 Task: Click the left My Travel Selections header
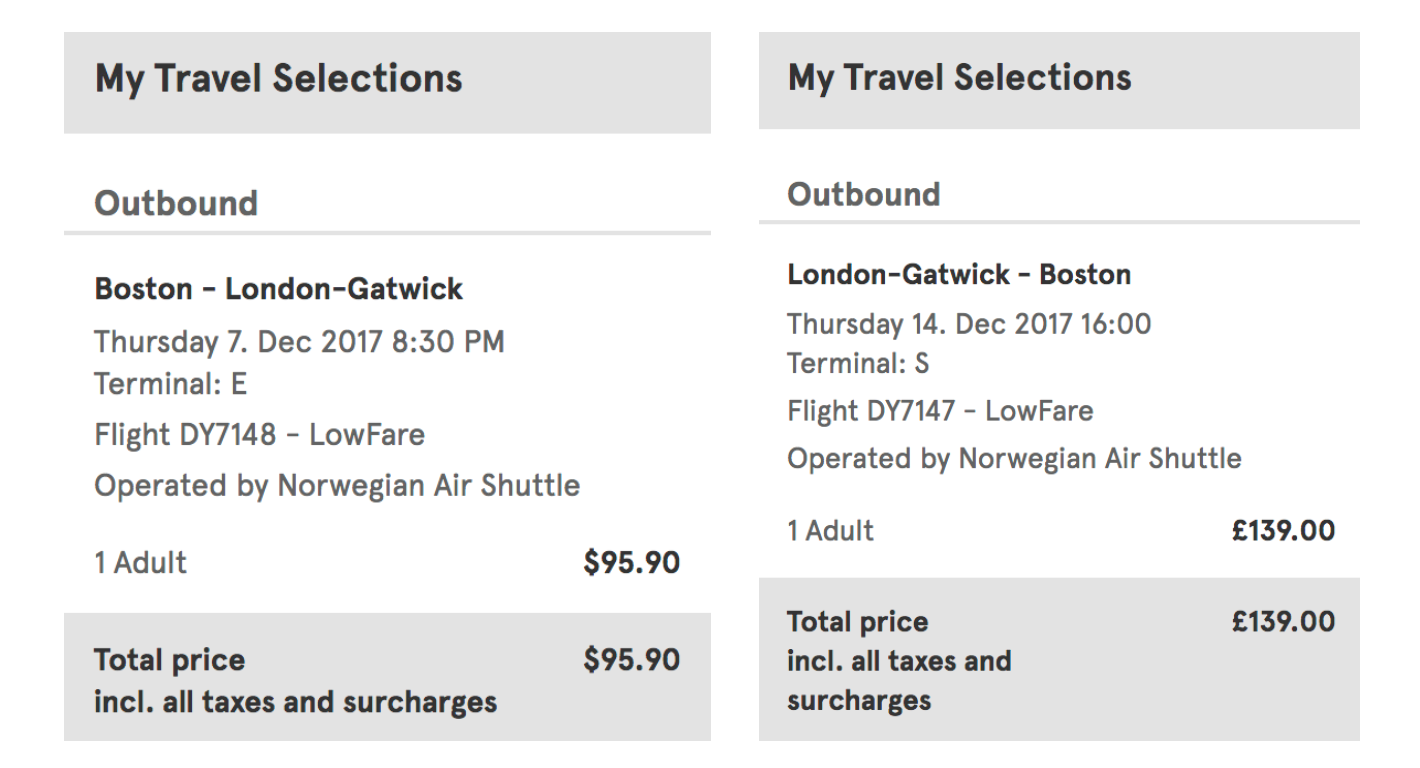278,79
